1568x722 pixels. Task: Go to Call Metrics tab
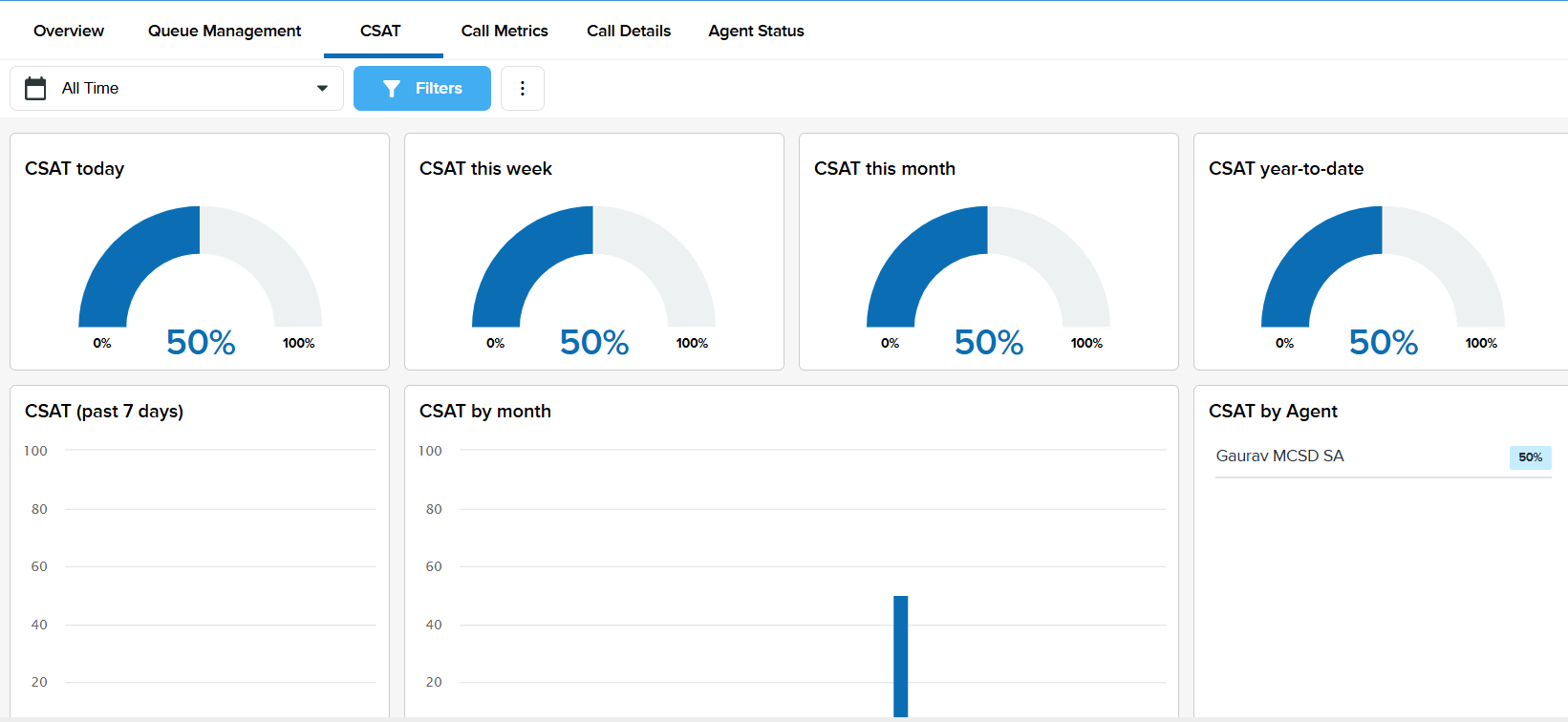point(505,31)
